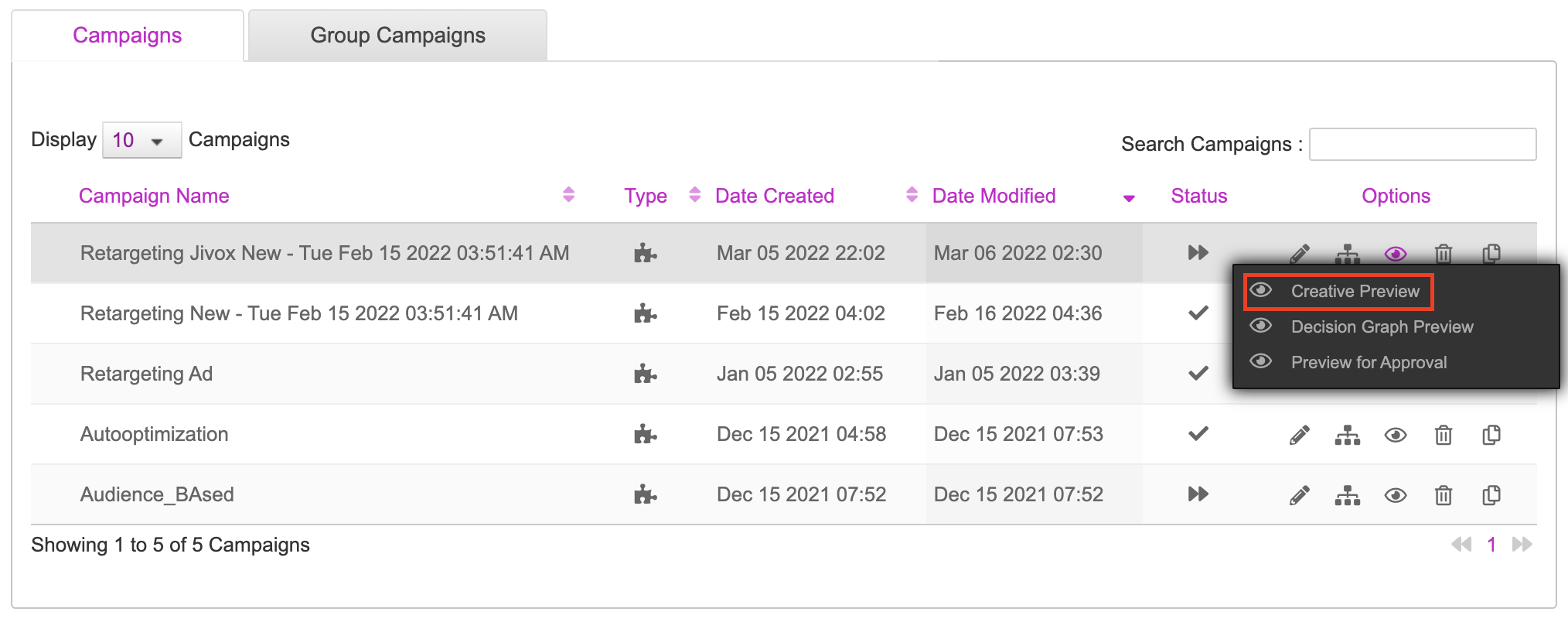Screen dimensions: 1568x622
Task: Click the Search Campaigns input field
Action: [1422, 144]
